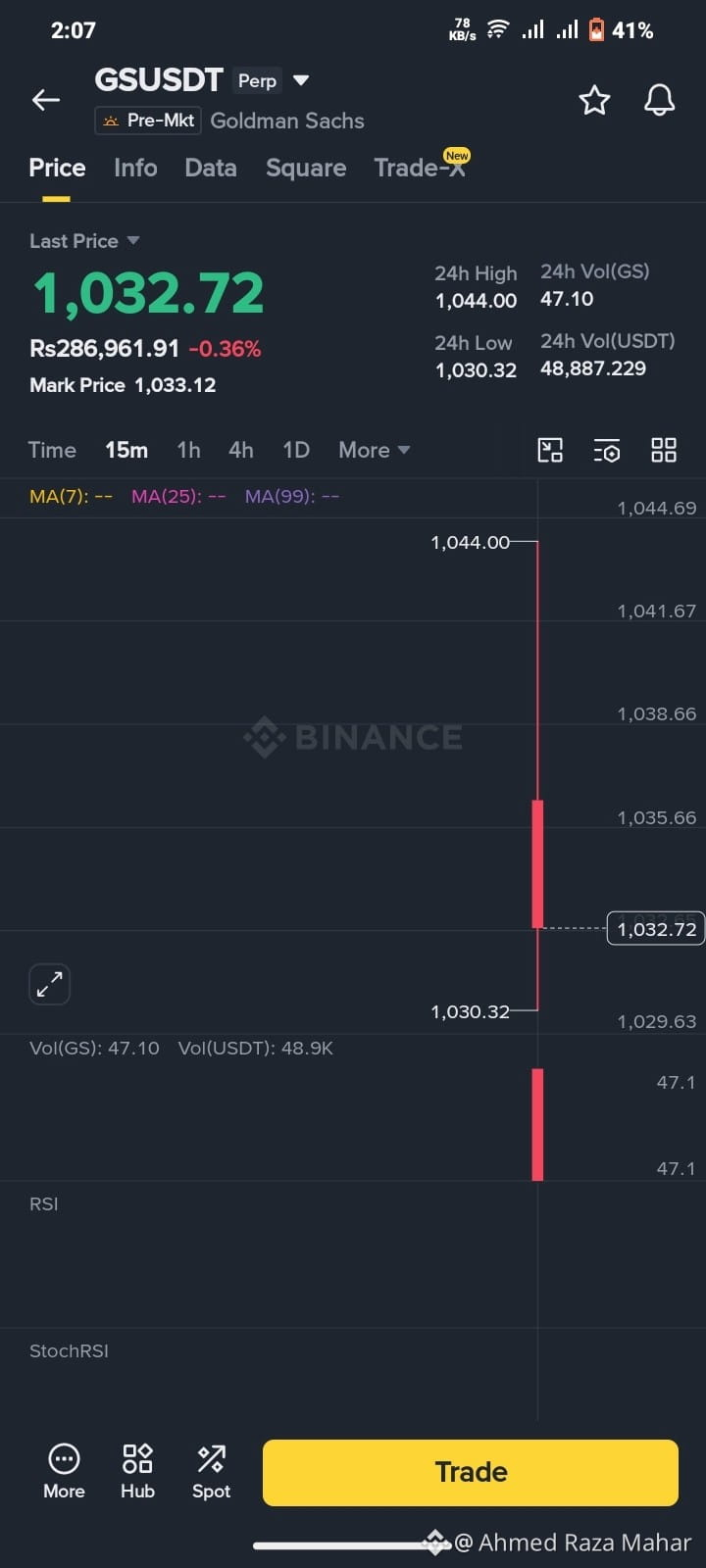The height and width of the screenshot is (1568, 706).
Task: Open chart drawing tools icon
Action: (550, 450)
